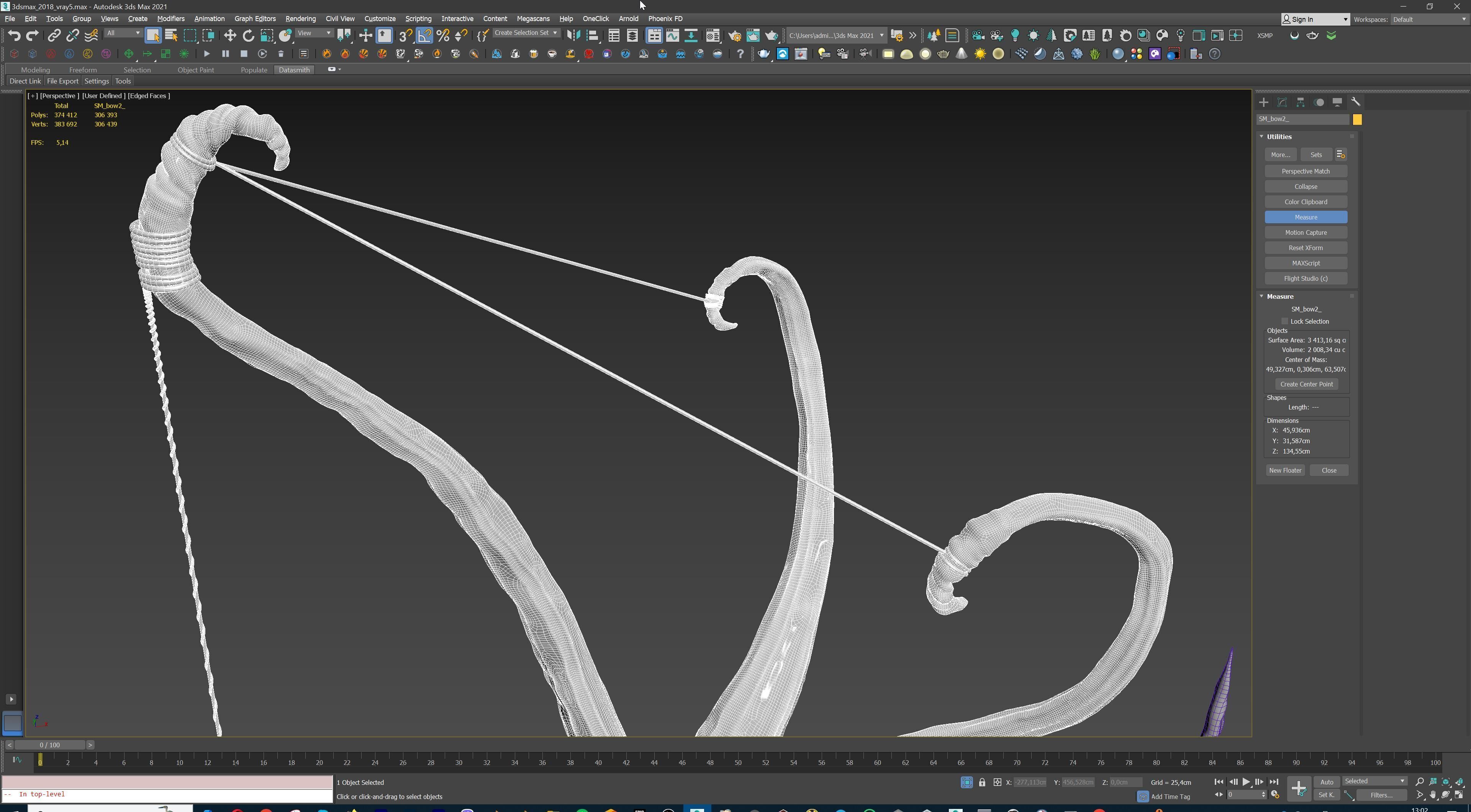Toggle the selection lock padlock

pos(982,782)
